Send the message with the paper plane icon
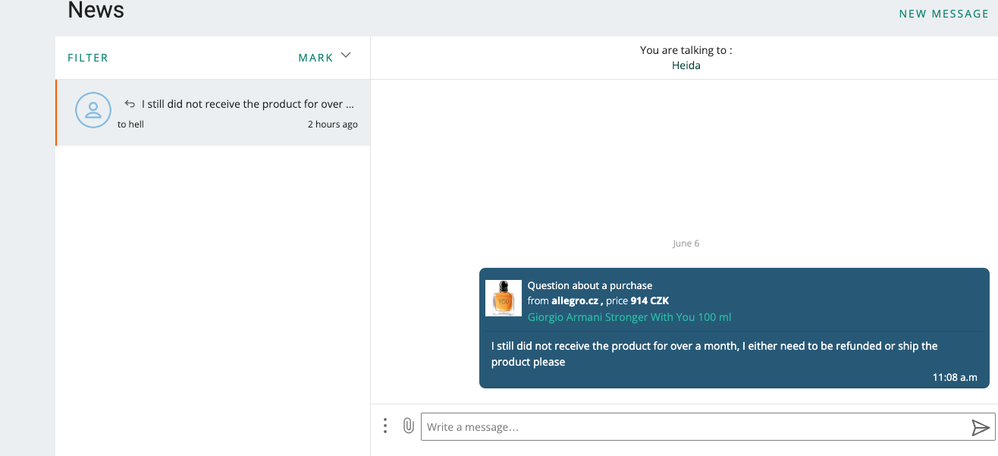998x456 pixels. coord(980,427)
